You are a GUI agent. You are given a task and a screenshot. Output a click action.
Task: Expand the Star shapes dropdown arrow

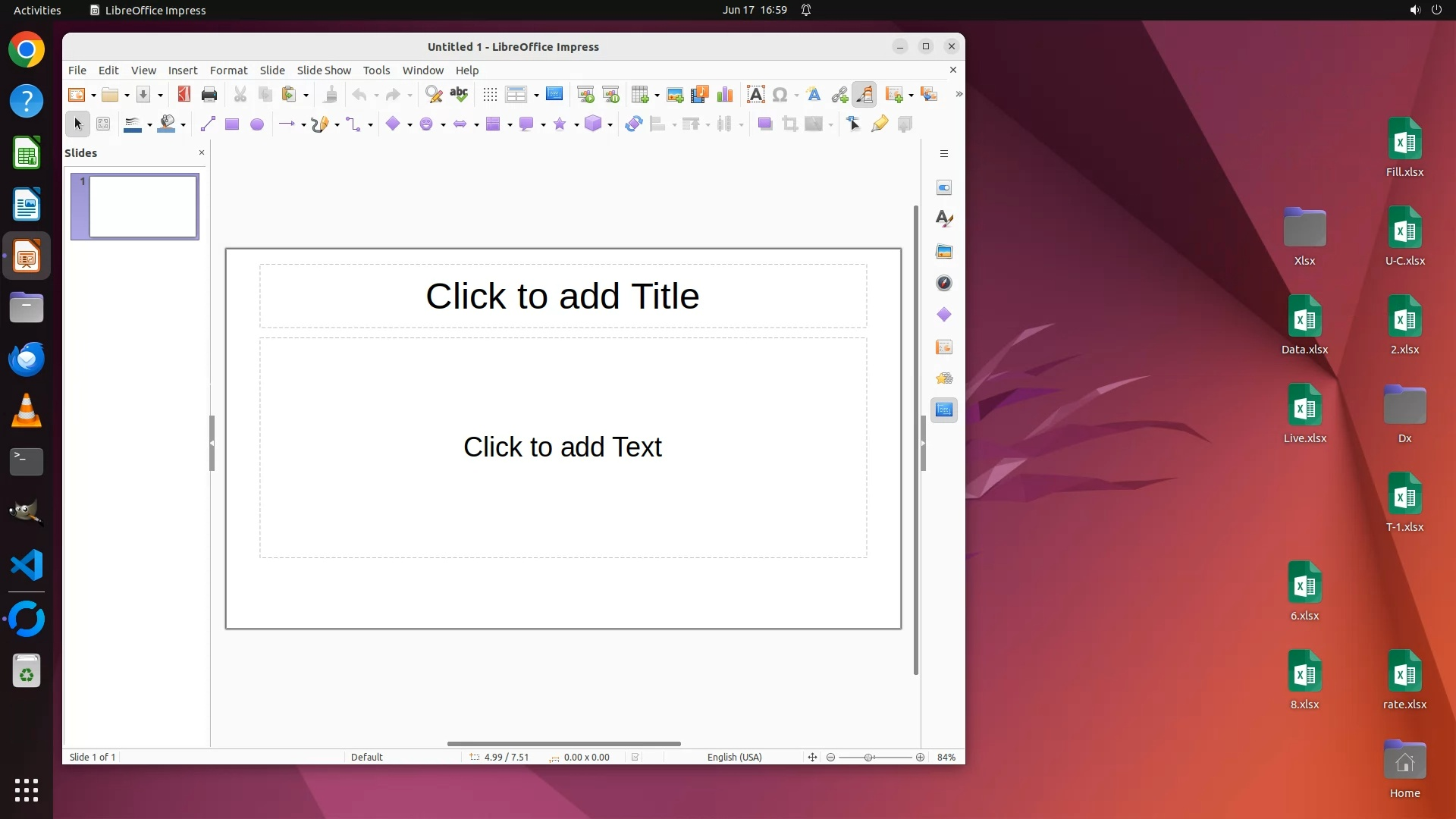coord(576,125)
